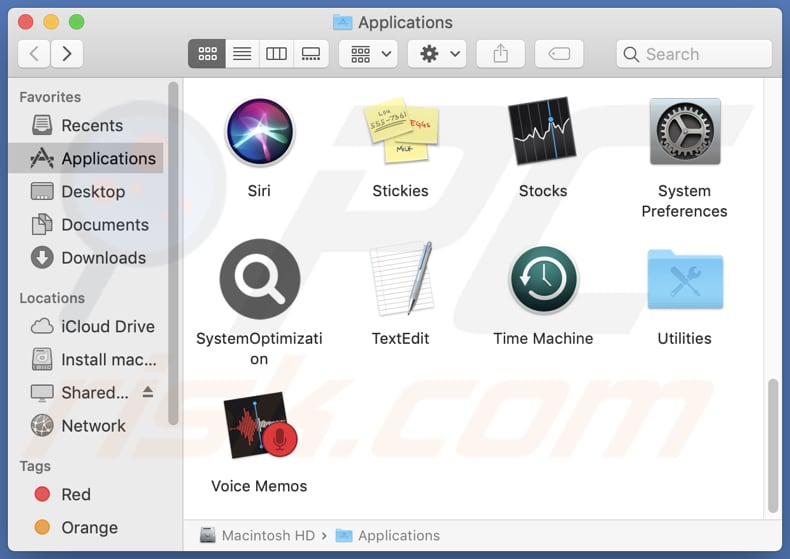
Task: Open System Preferences gear icon
Action: pyautogui.click(x=685, y=131)
